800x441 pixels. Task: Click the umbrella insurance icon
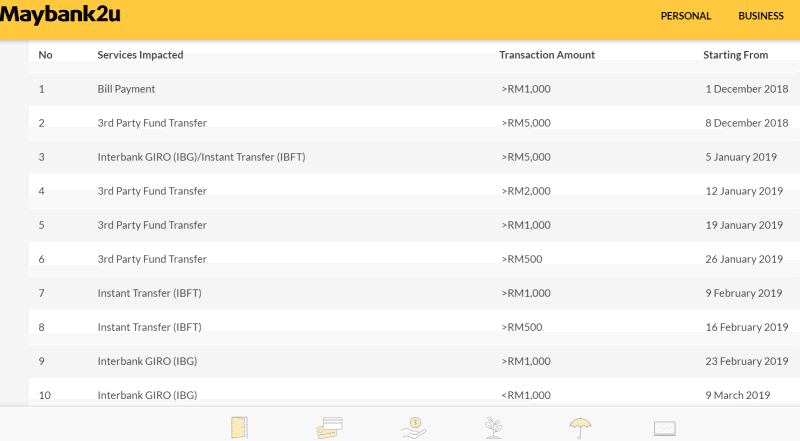tap(580, 428)
